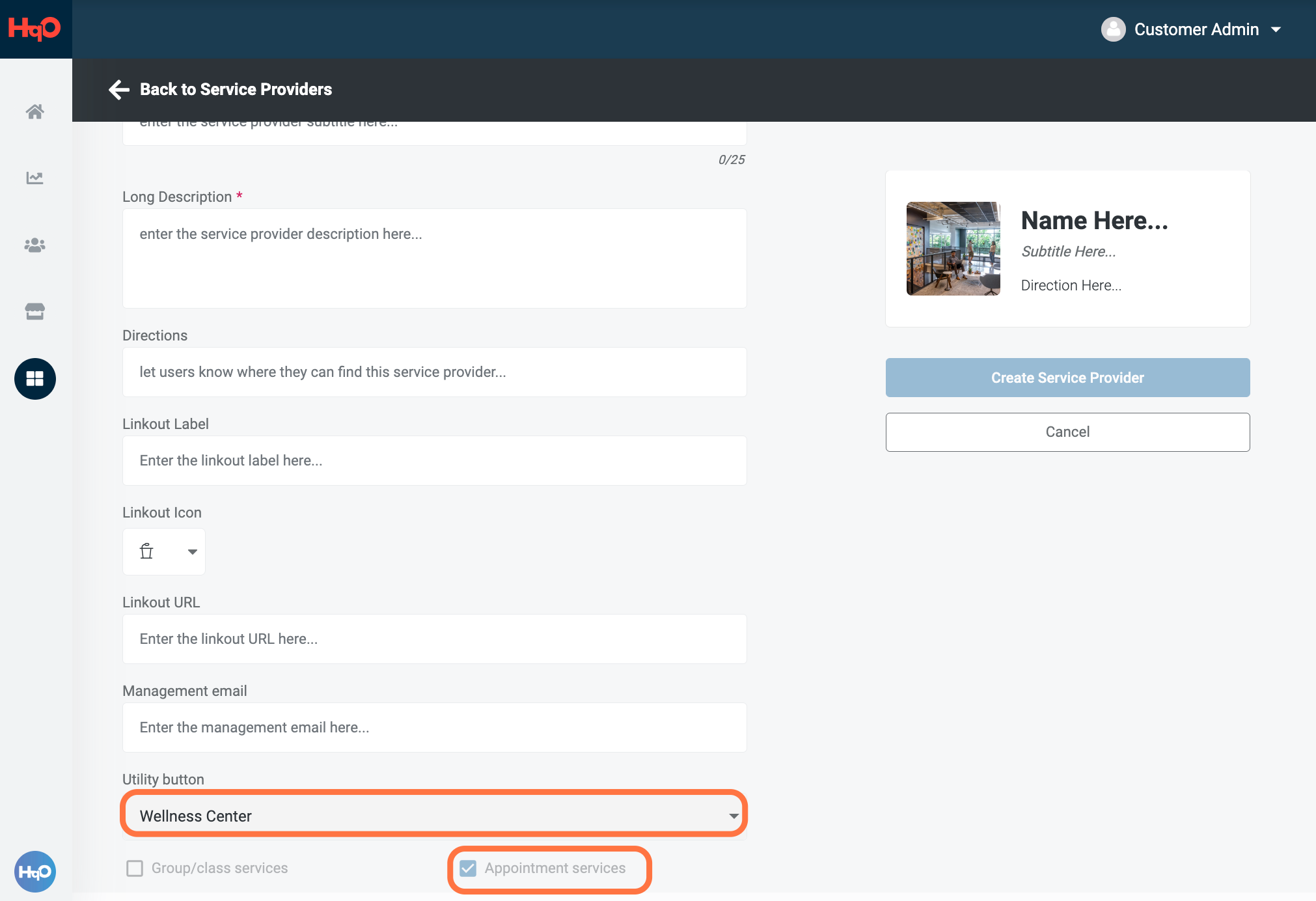
Task: Open the home icon in sidebar
Action: 35,111
